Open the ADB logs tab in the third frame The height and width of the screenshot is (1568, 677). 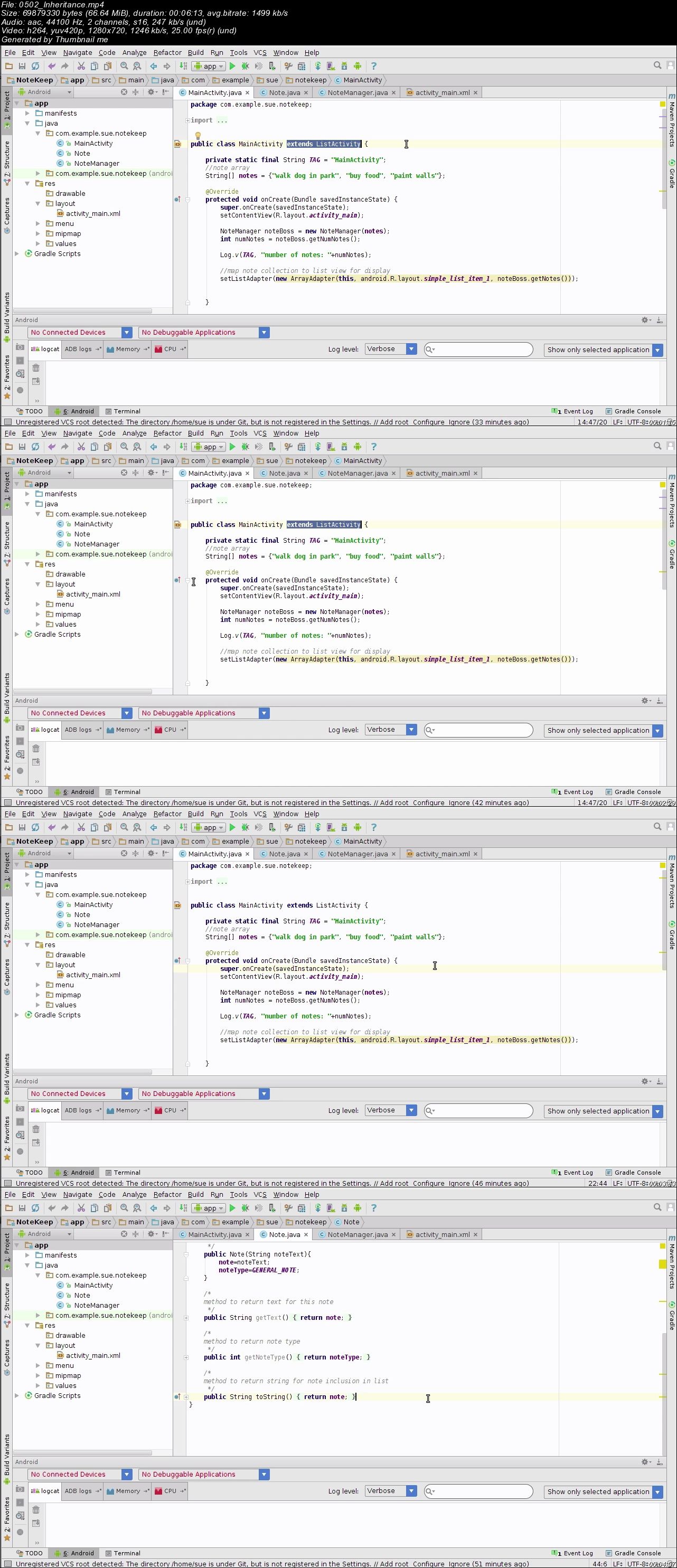pyautogui.click(x=82, y=1110)
